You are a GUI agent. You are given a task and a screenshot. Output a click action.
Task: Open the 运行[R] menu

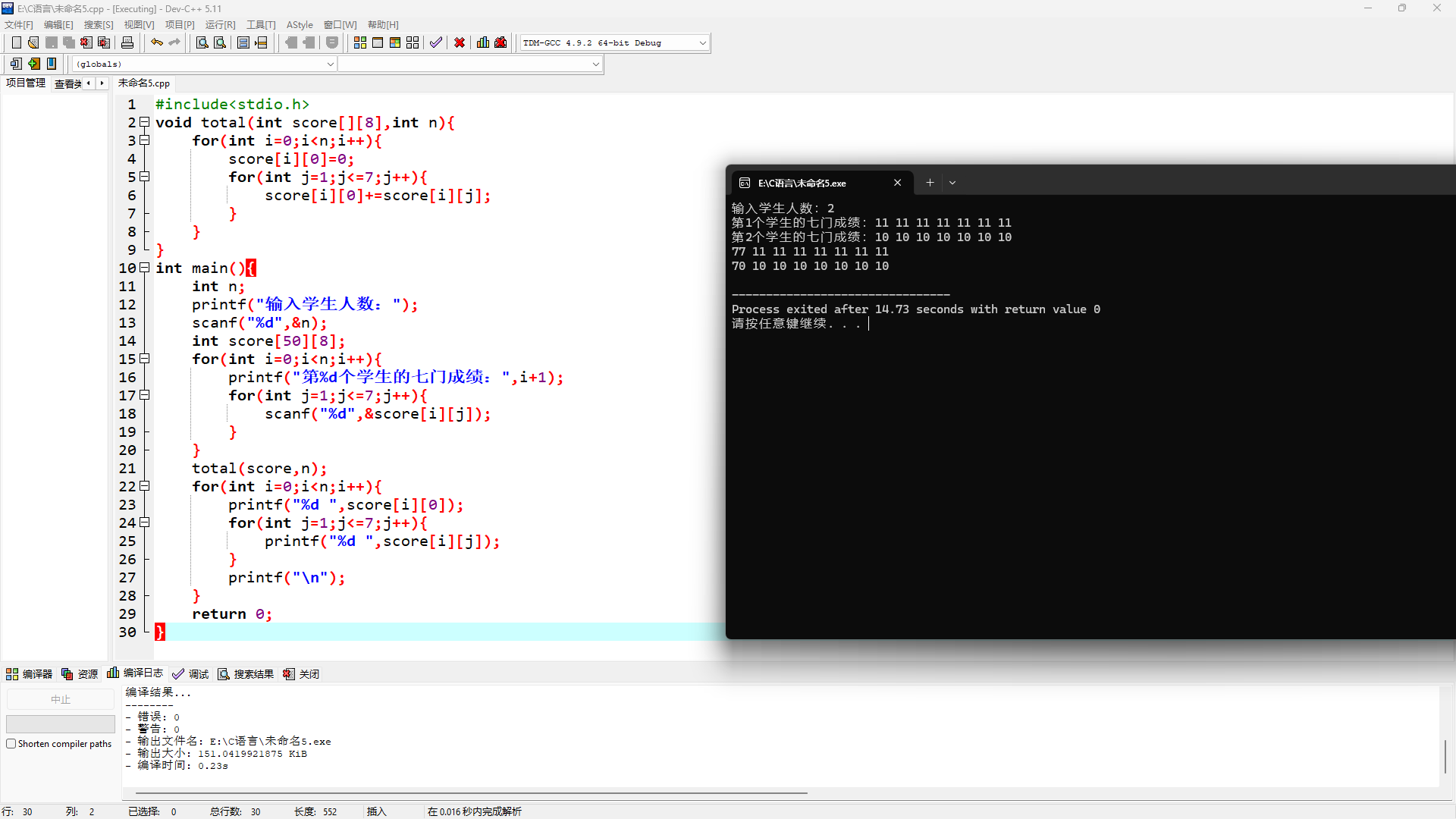[x=220, y=25]
